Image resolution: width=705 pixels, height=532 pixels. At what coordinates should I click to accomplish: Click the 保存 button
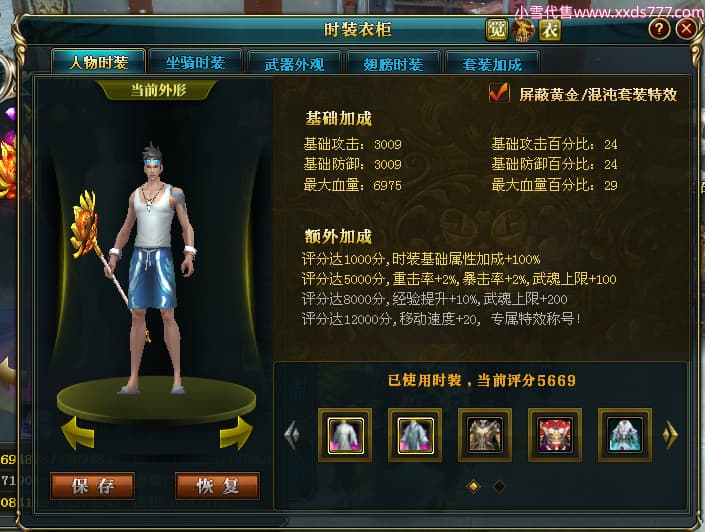[93, 486]
